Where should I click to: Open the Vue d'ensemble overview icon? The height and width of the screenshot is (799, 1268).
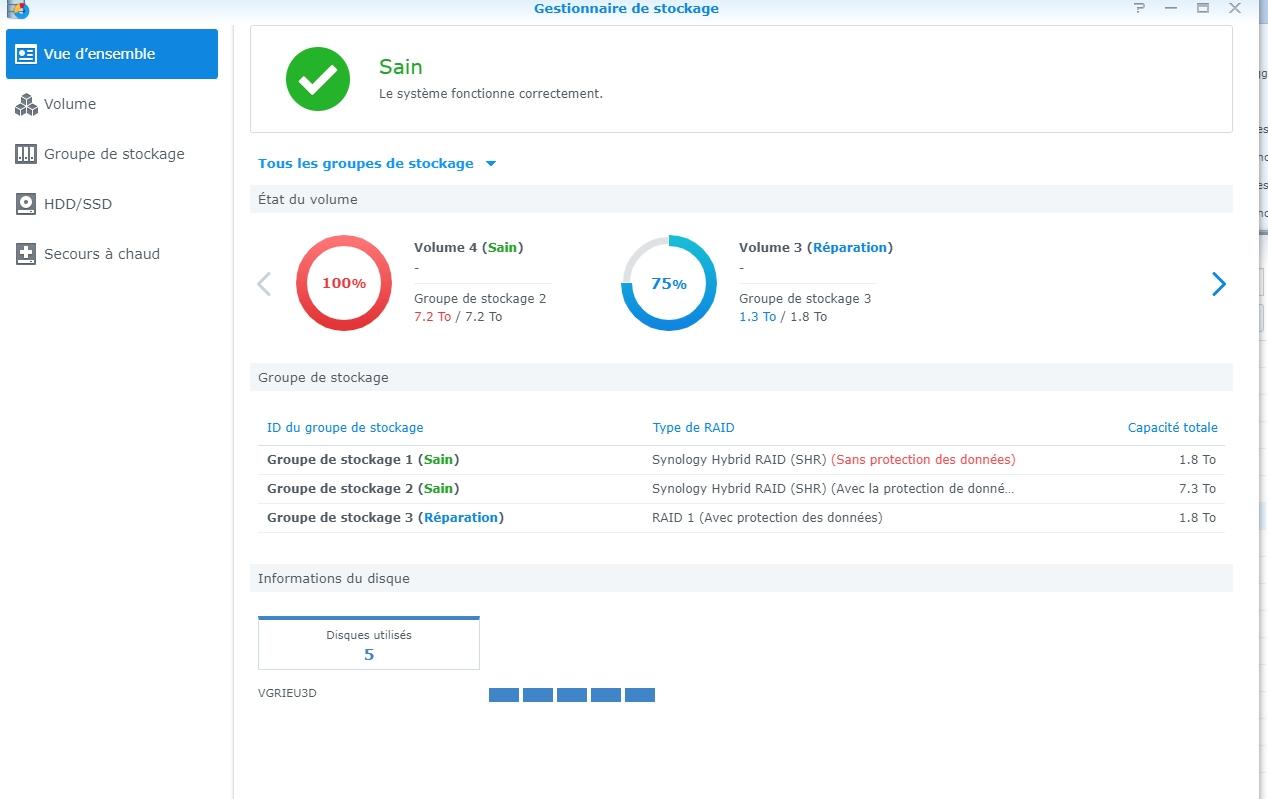coord(26,54)
